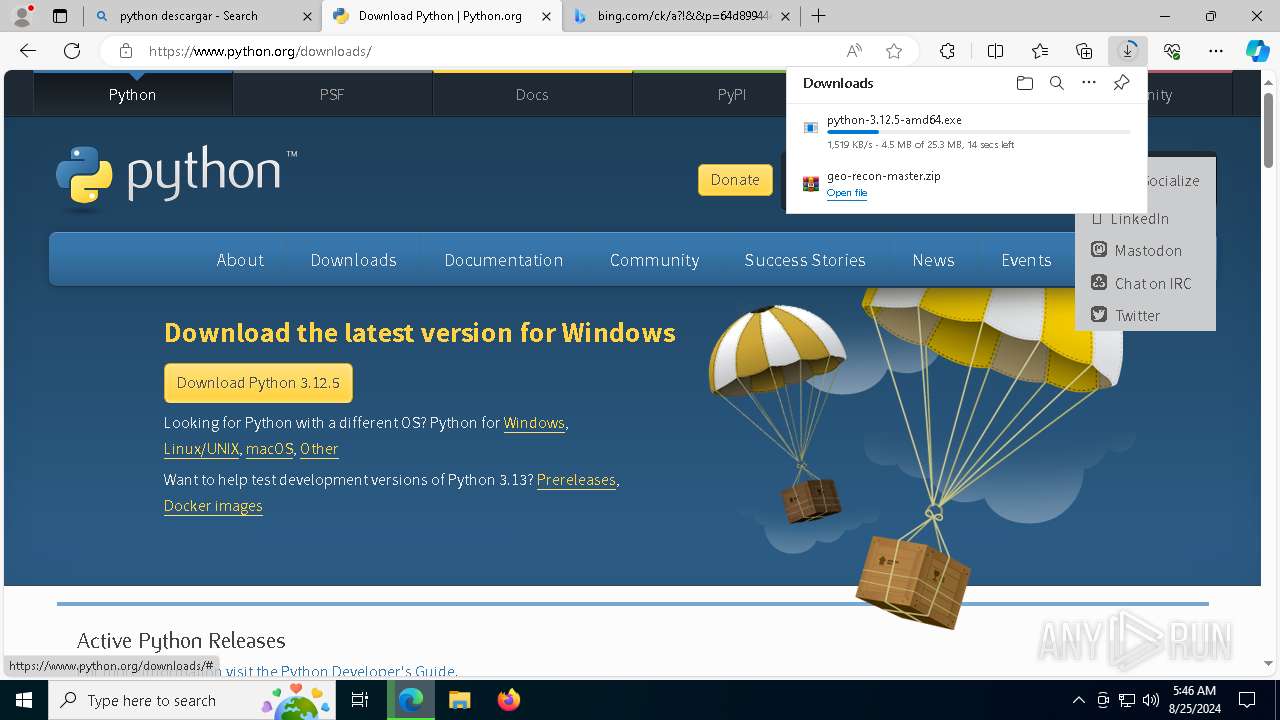Show hidden system tray icons chevron
1280x720 pixels.
pyautogui.click(x=1078, y=700)
